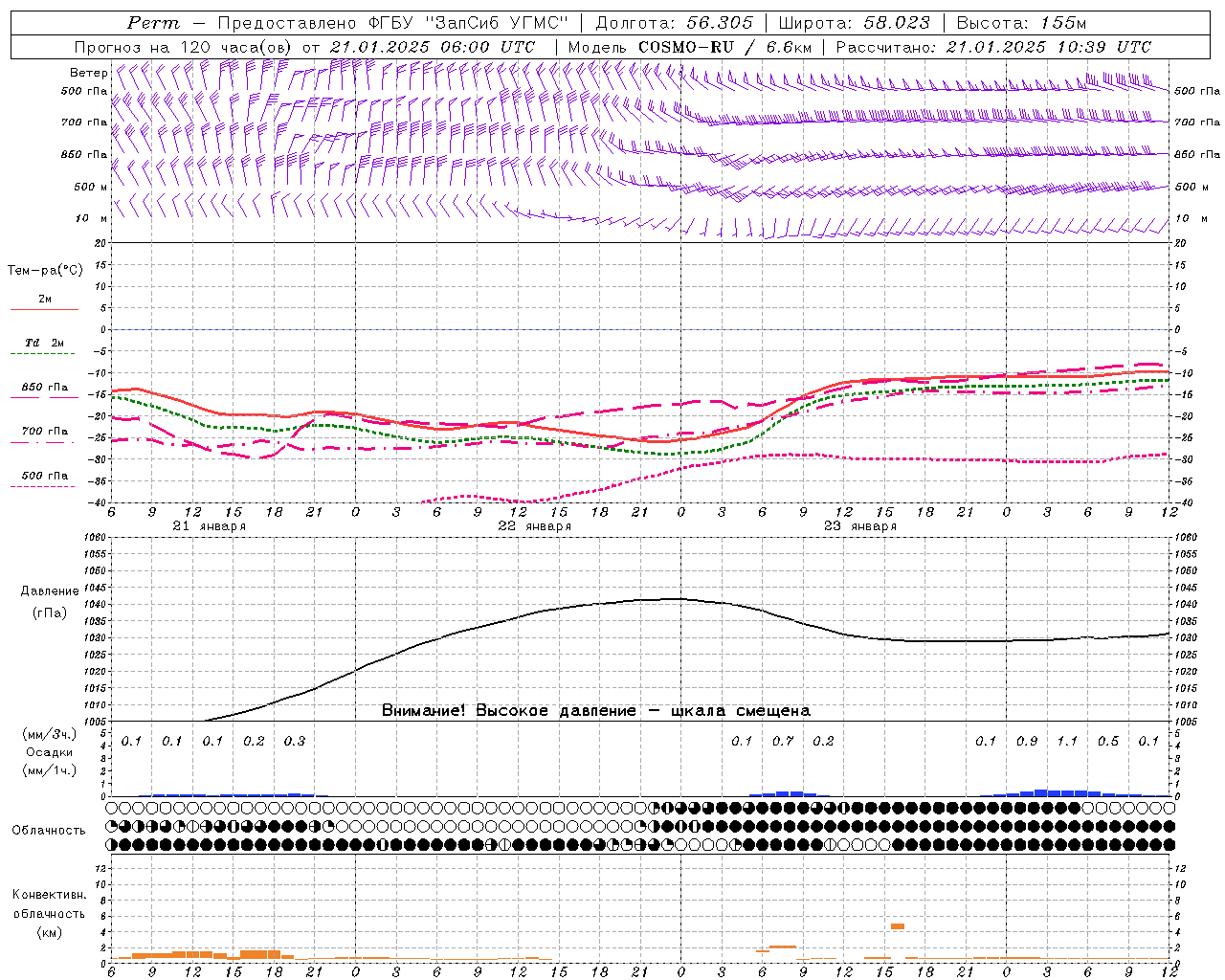The width and height of the screenshot is (1225, 980).
Task: Click the line sample under "Td 2м" legend entry
Action: pos(43,354)
